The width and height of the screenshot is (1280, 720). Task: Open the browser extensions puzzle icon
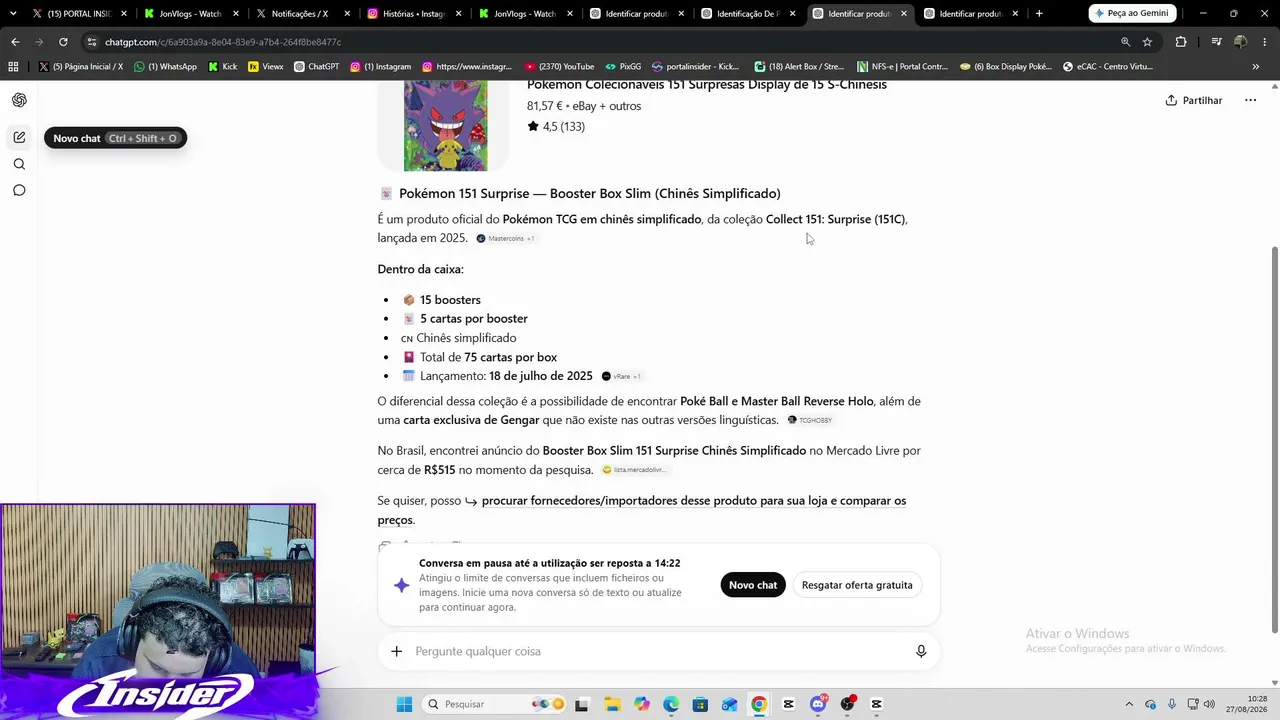pyautogui.click(x=1181, y=42)
